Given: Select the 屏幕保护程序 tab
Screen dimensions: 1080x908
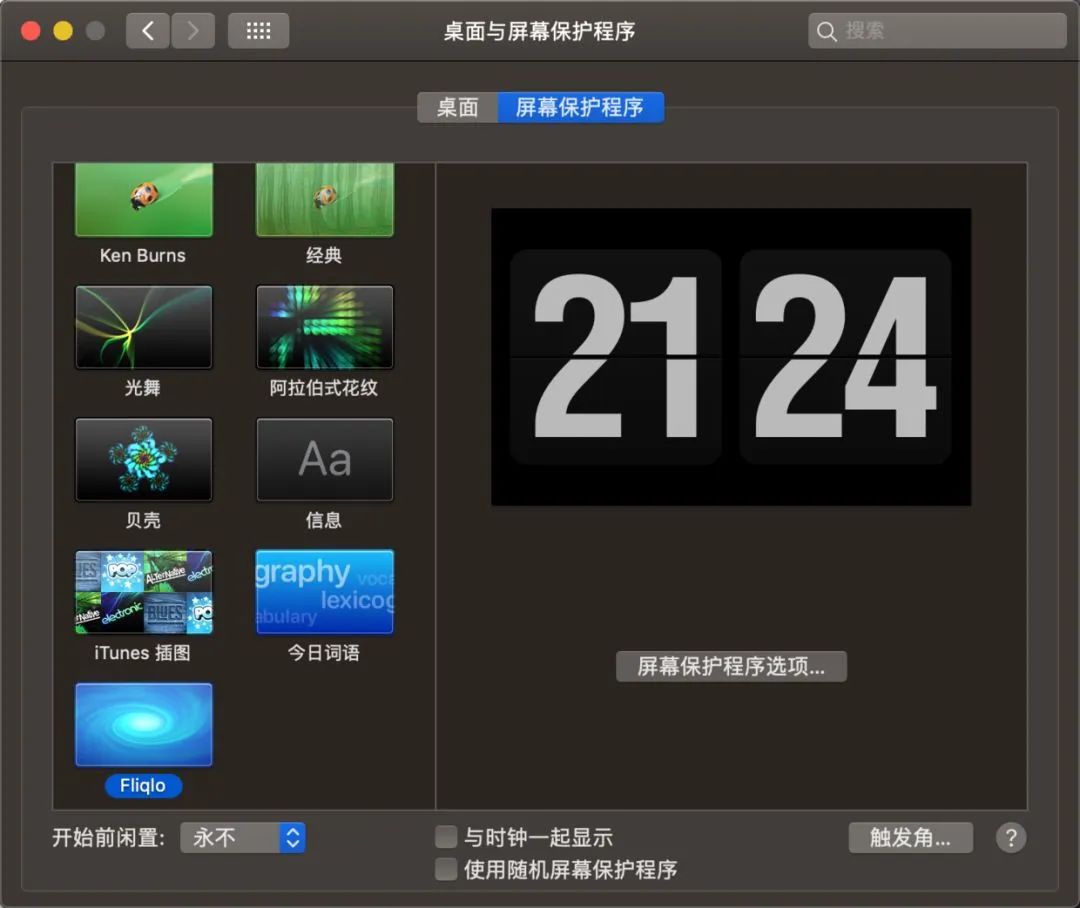Looking at the screenshot, I should point(583,107).
